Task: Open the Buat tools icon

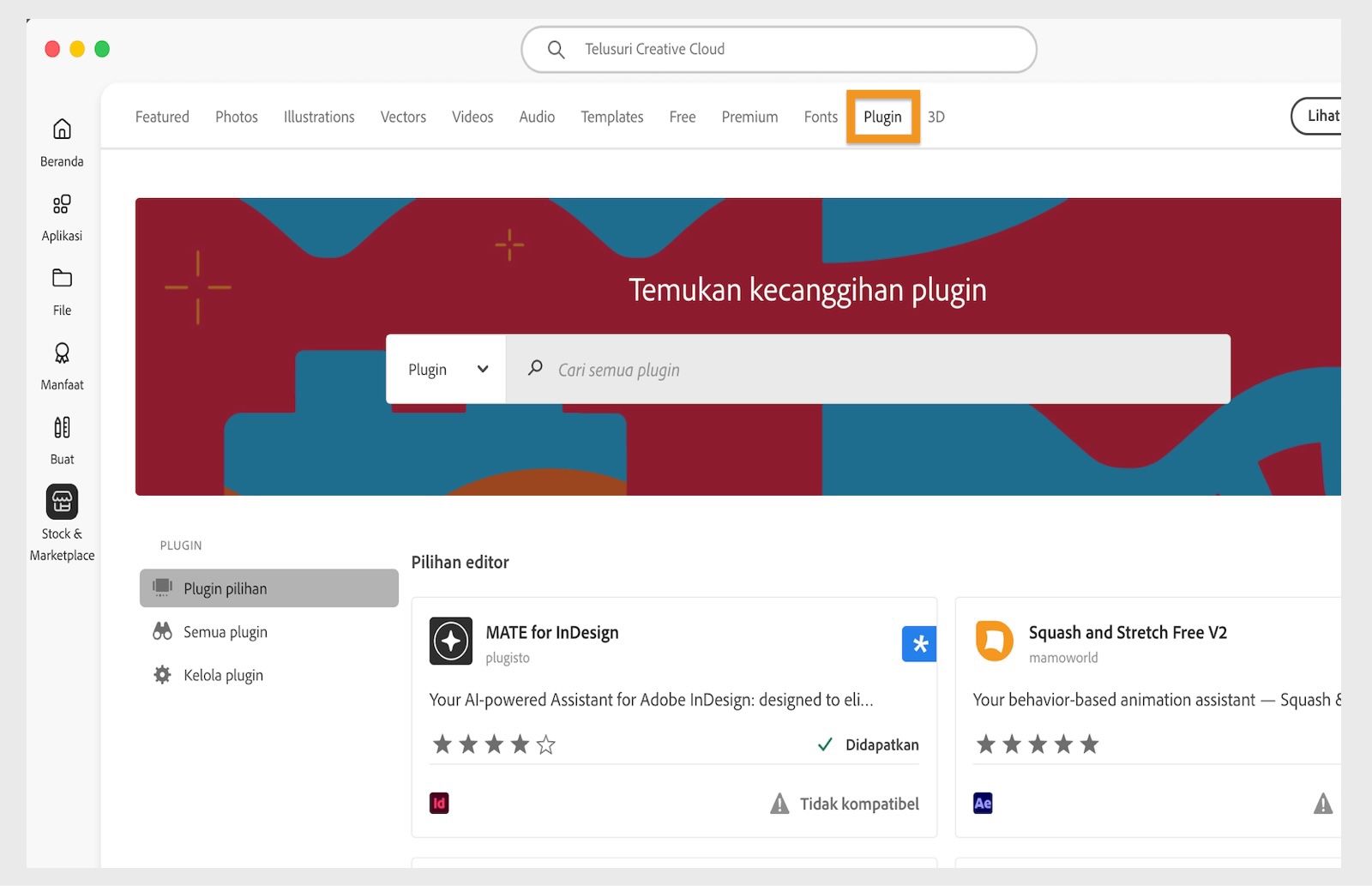Action: (62, 427)
